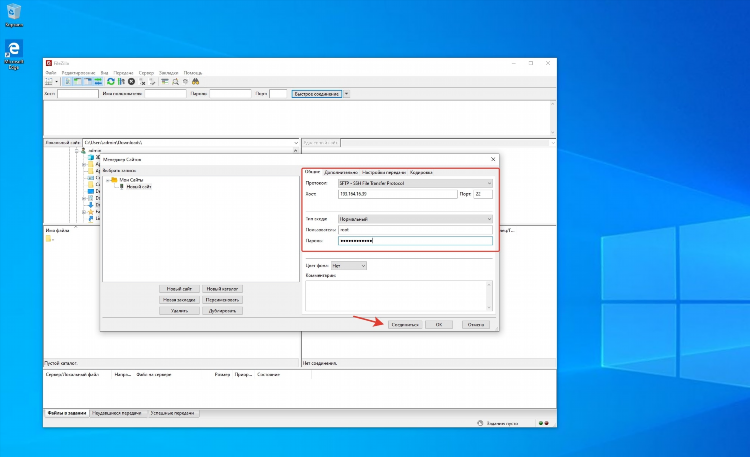This screenshot has height=457, width=750.
Task: Click Комментарии text area
Action: 398,296
